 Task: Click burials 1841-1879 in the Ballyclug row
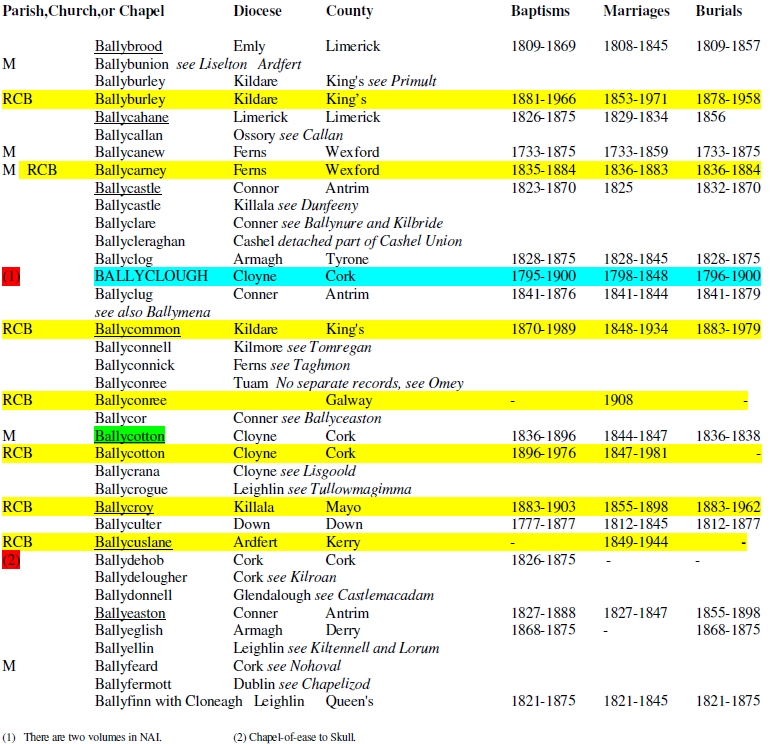click(x=728, y=294)
